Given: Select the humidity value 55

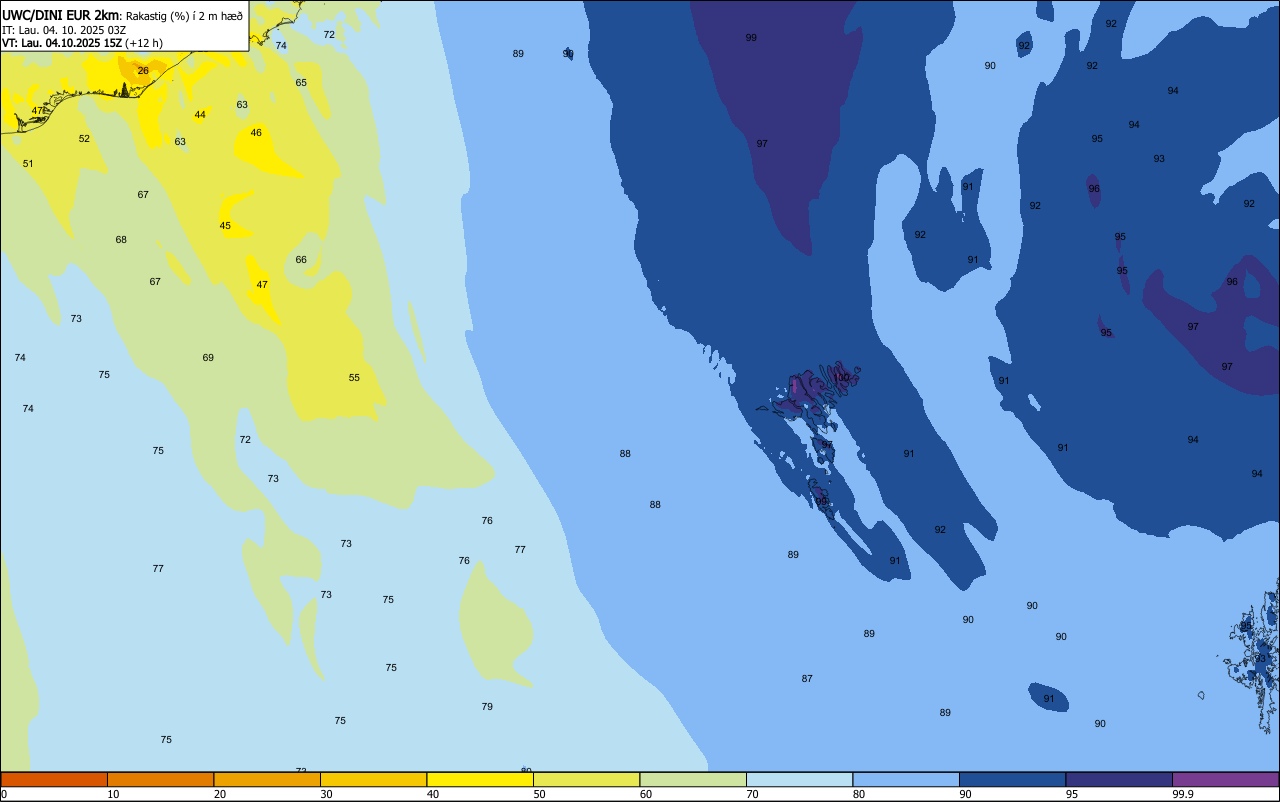Looking at the screenshot, I should click(x=354, y=378).
